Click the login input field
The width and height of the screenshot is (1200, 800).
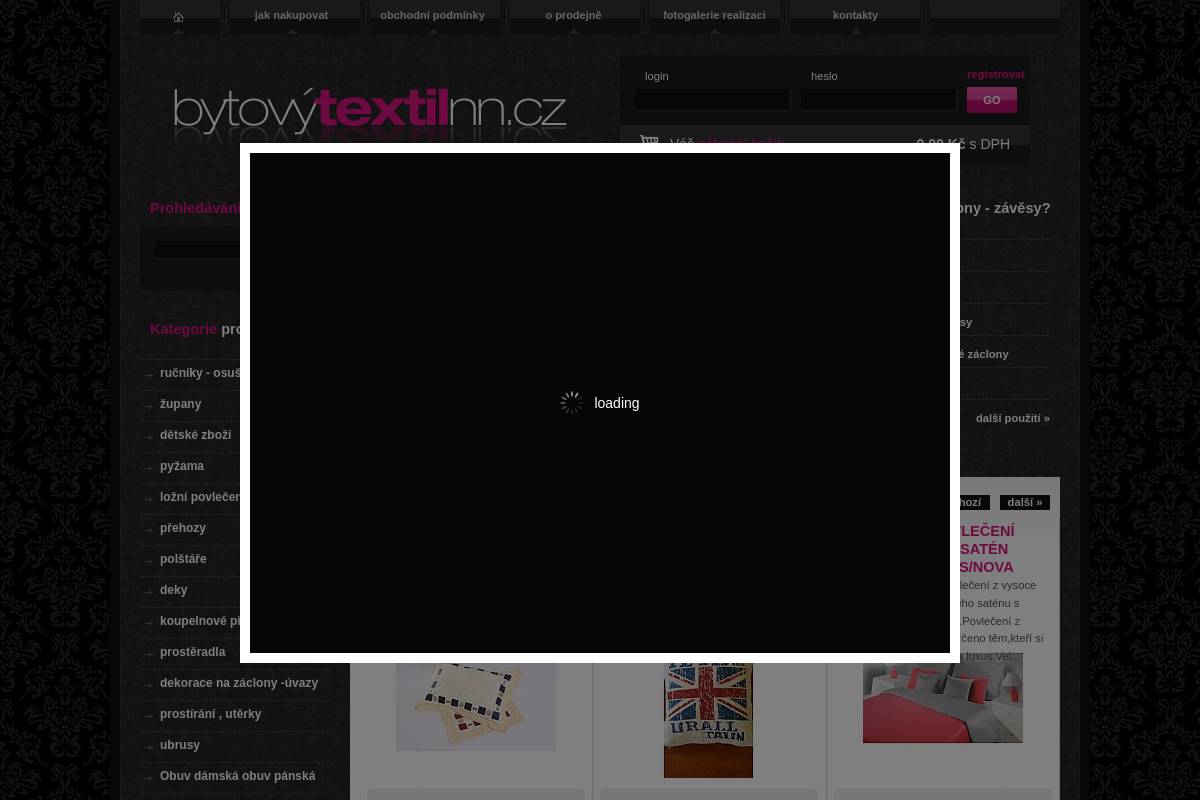(712, 100)
